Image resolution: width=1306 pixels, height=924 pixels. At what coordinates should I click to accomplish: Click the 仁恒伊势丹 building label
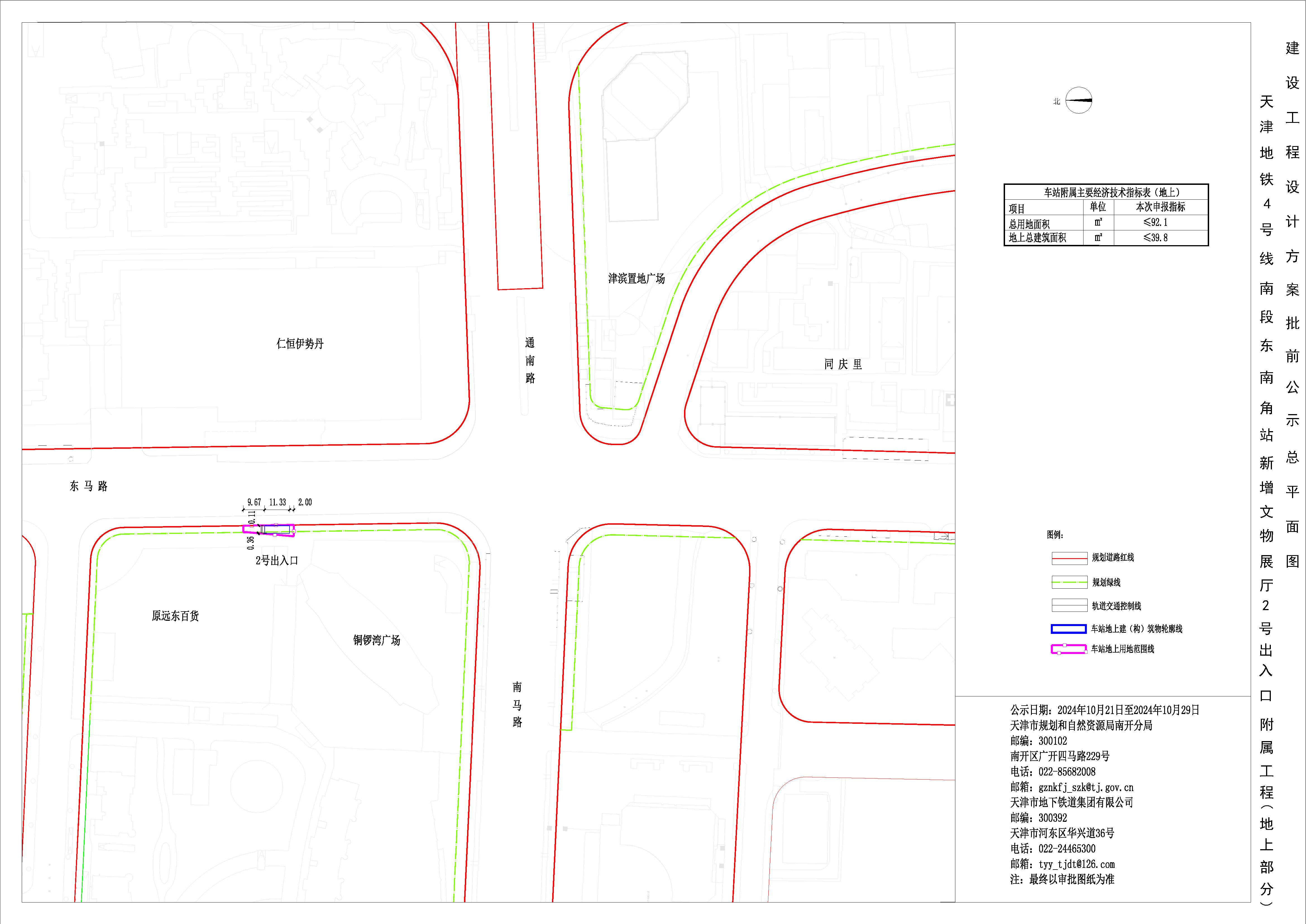pos(300,344)
